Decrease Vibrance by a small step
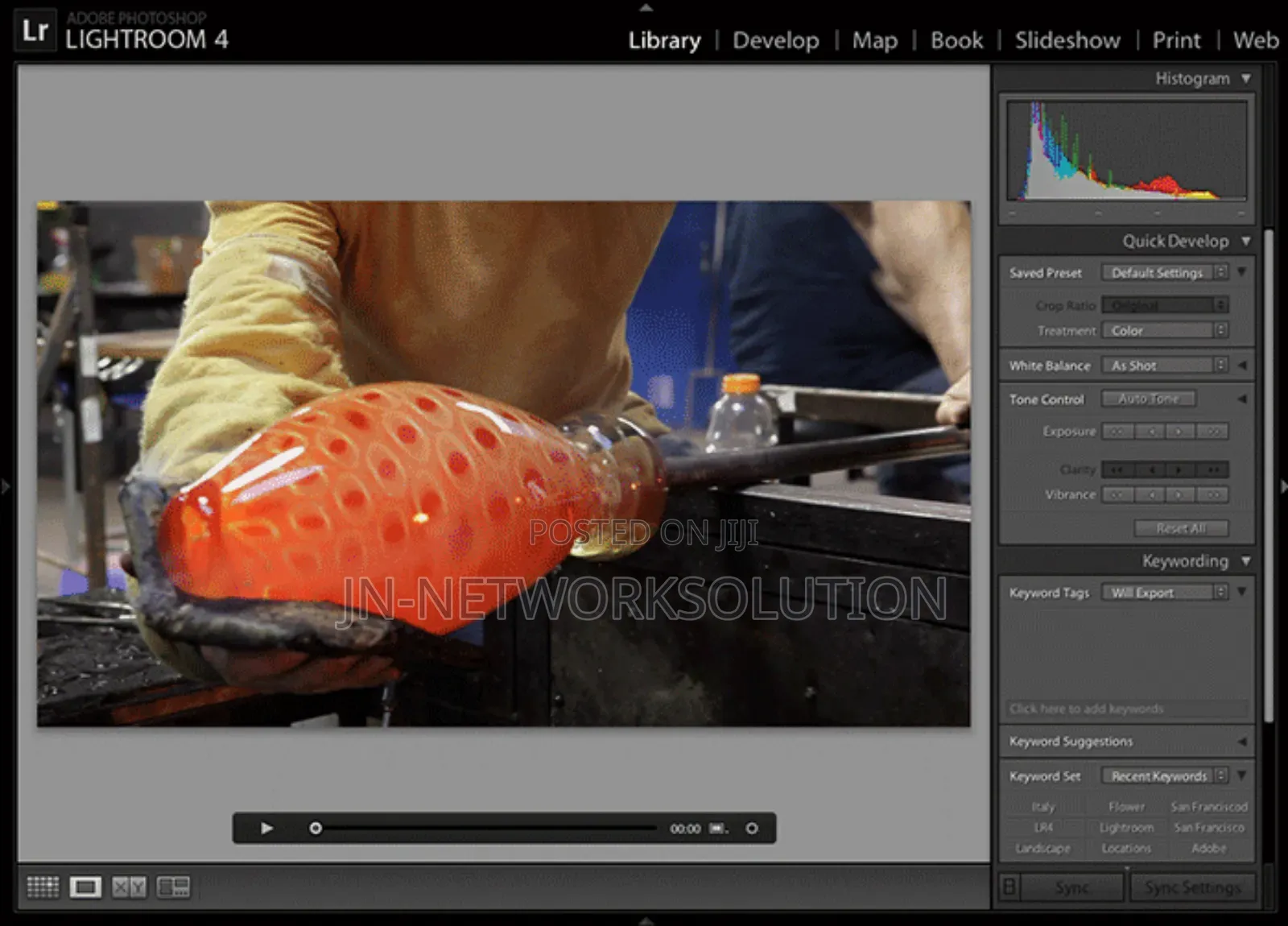1288x926 pixels. point(1150,494)
